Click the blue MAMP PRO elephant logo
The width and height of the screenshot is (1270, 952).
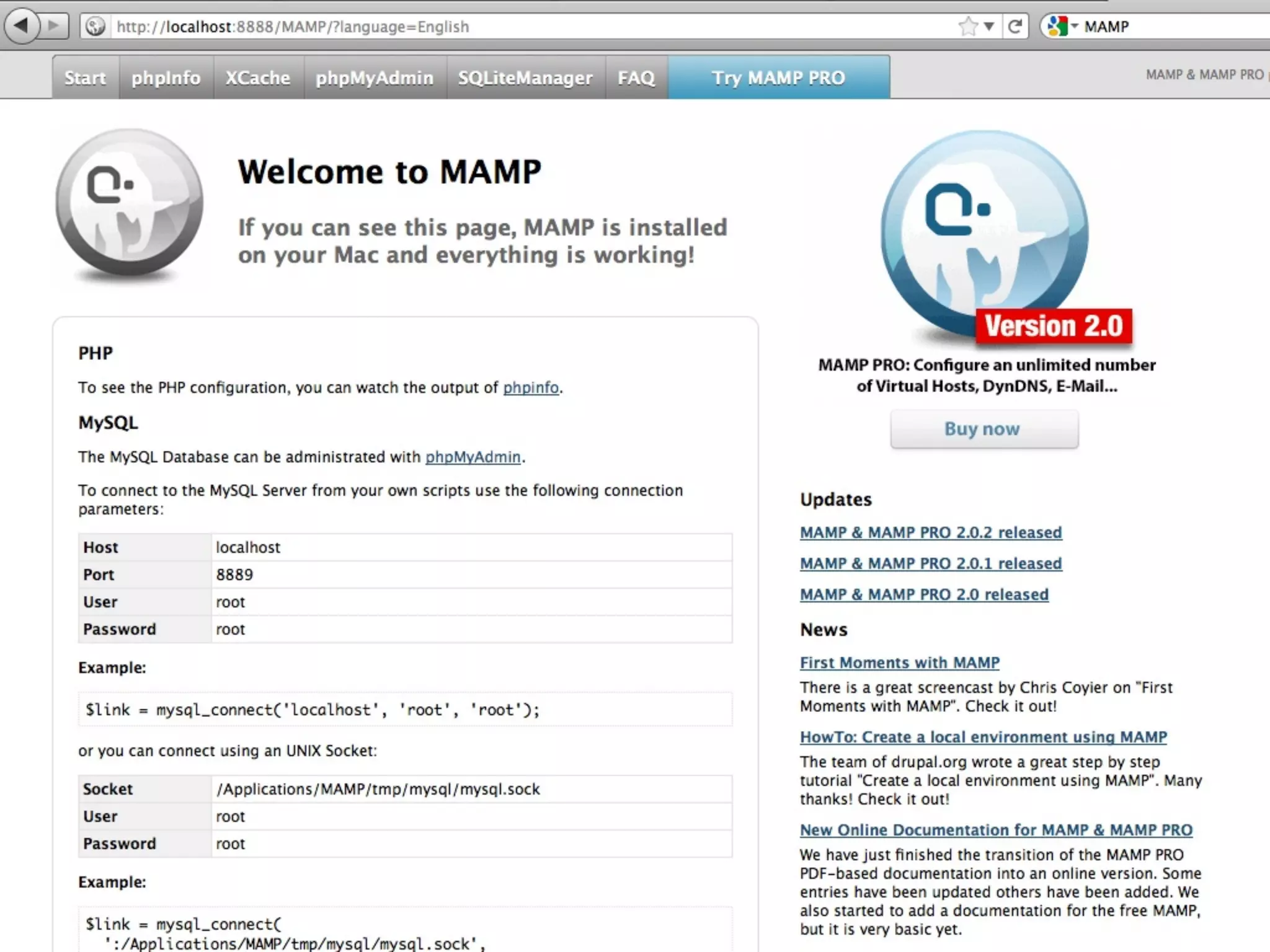[984, 232]
